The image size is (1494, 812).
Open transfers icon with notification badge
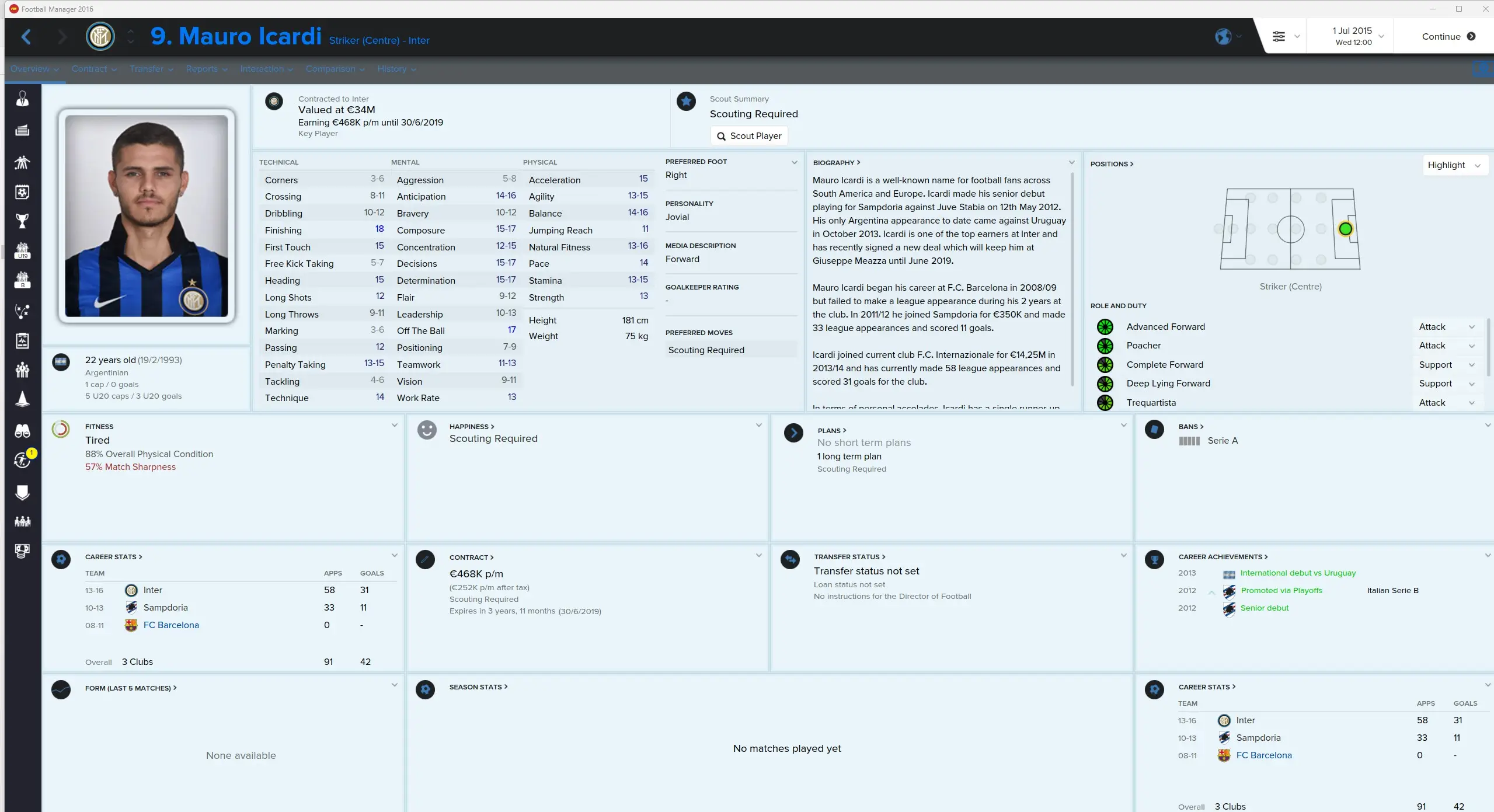(22, 460)
